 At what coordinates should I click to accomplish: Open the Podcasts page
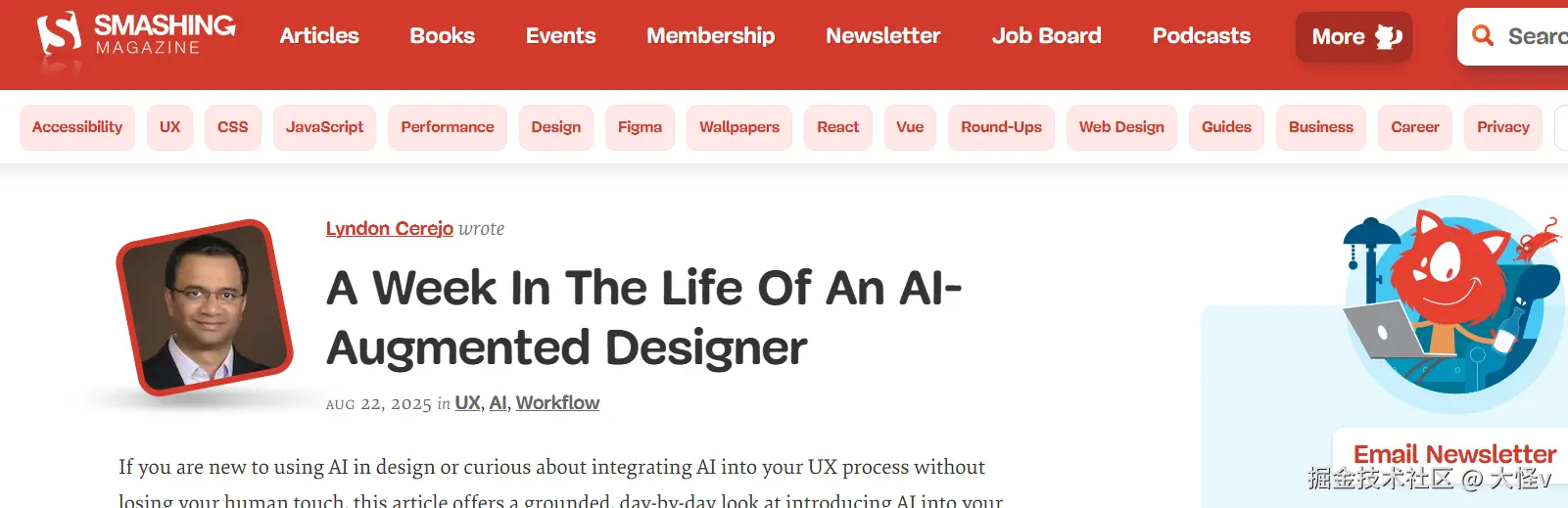(1201, 36)
